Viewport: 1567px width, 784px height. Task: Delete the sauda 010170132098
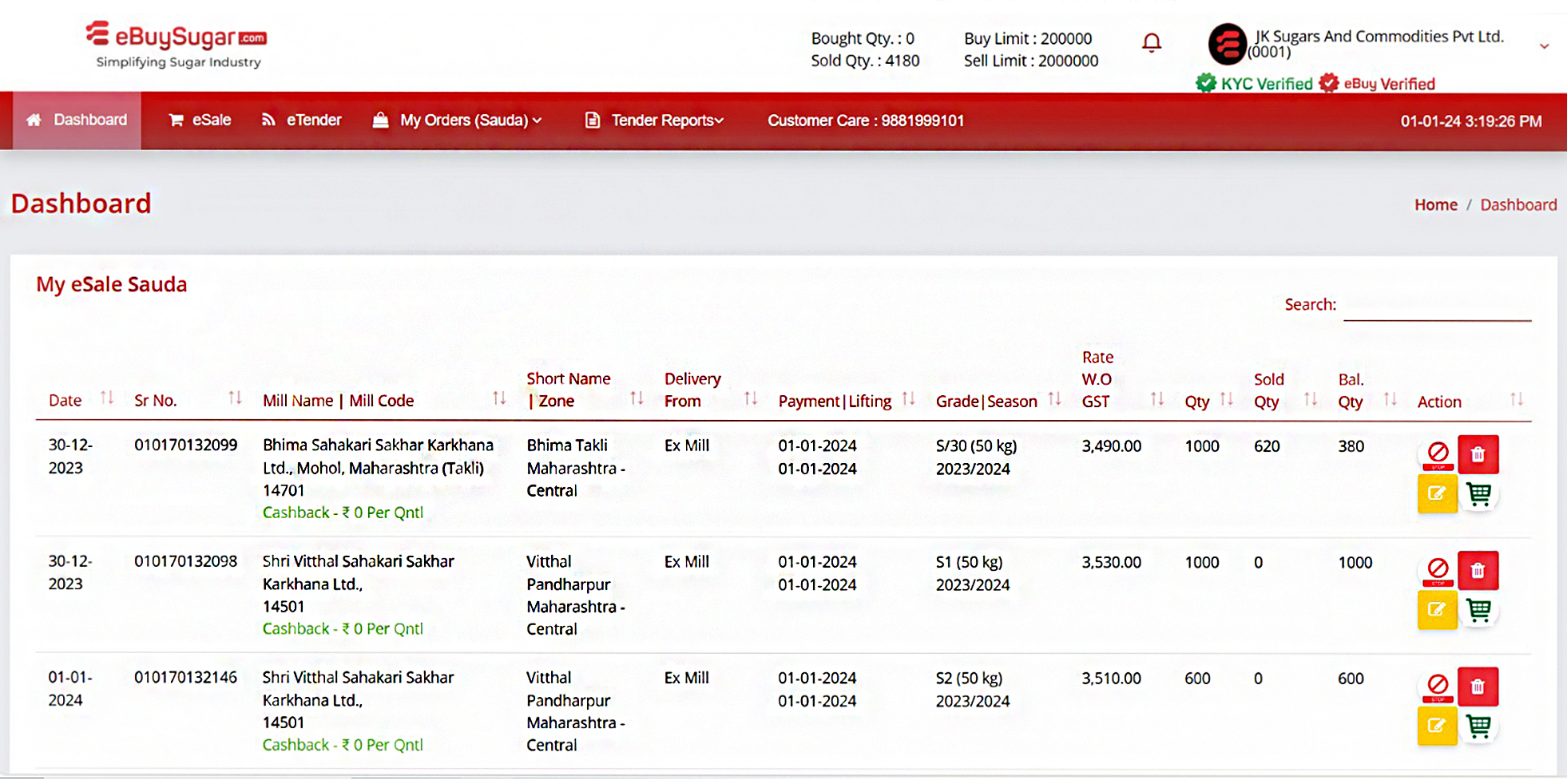coord(1478,570)
